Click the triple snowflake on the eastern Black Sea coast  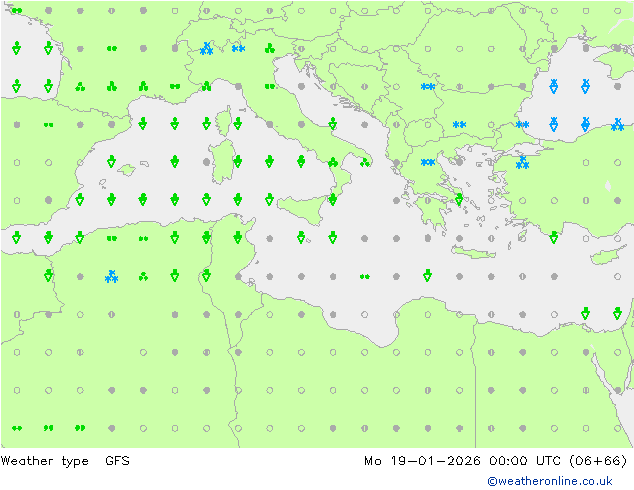coord(617,125)
